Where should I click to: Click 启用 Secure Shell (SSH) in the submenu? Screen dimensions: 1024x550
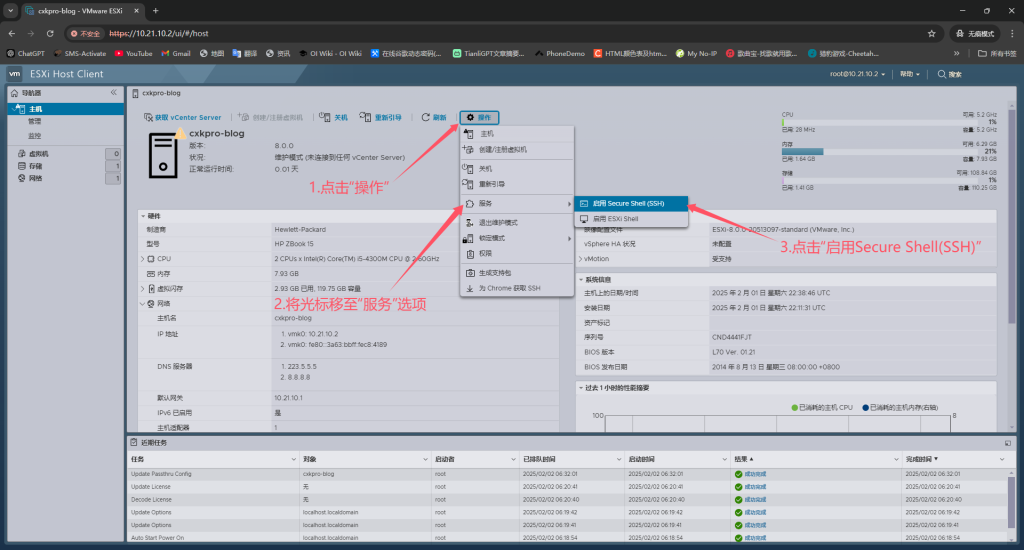(631, 204)
